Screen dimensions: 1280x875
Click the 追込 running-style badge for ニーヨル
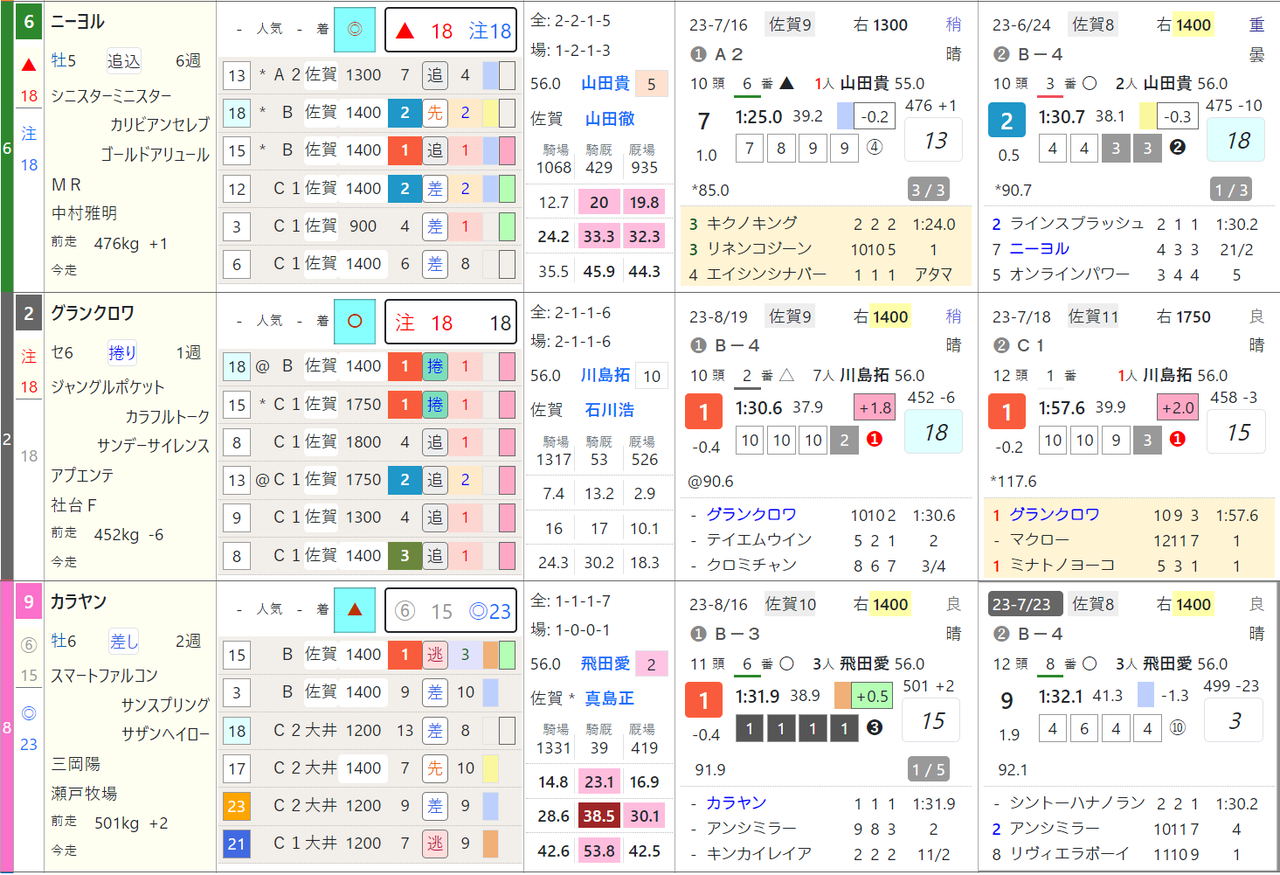click(x=123, y=61)
